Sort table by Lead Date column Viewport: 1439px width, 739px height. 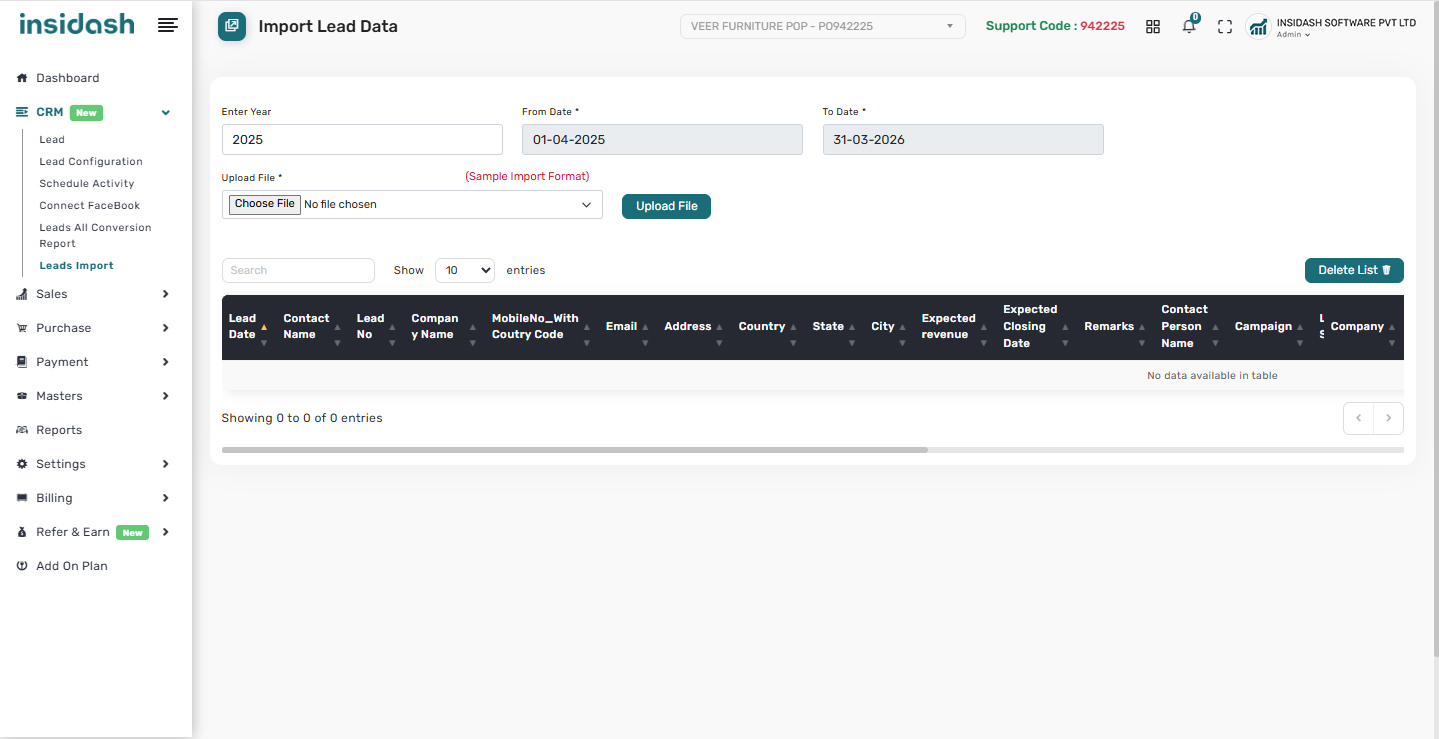(x=242, y=327)
